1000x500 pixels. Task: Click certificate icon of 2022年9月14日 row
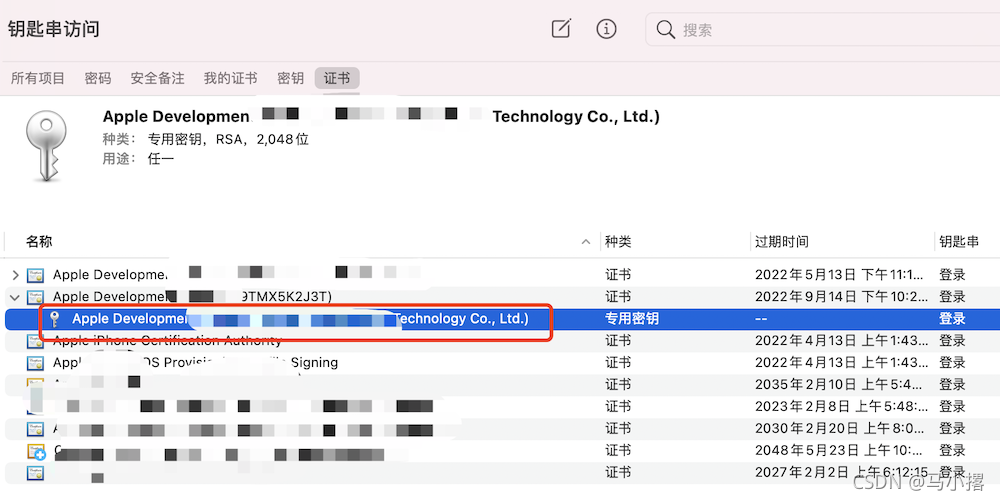35,297
